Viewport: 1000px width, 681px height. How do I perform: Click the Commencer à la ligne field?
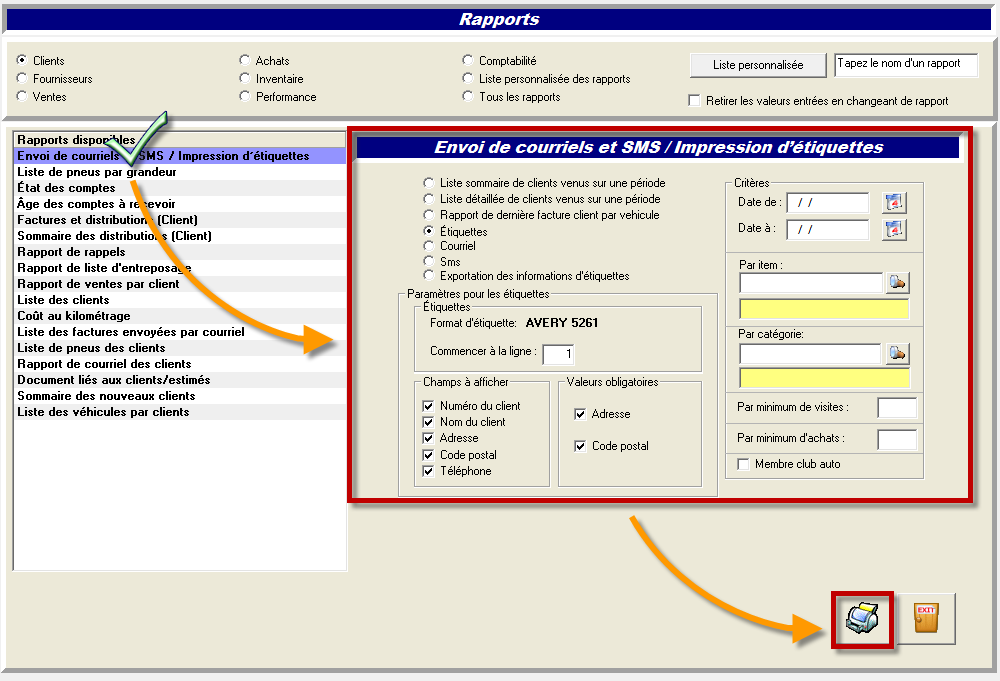tap(558, 354)
